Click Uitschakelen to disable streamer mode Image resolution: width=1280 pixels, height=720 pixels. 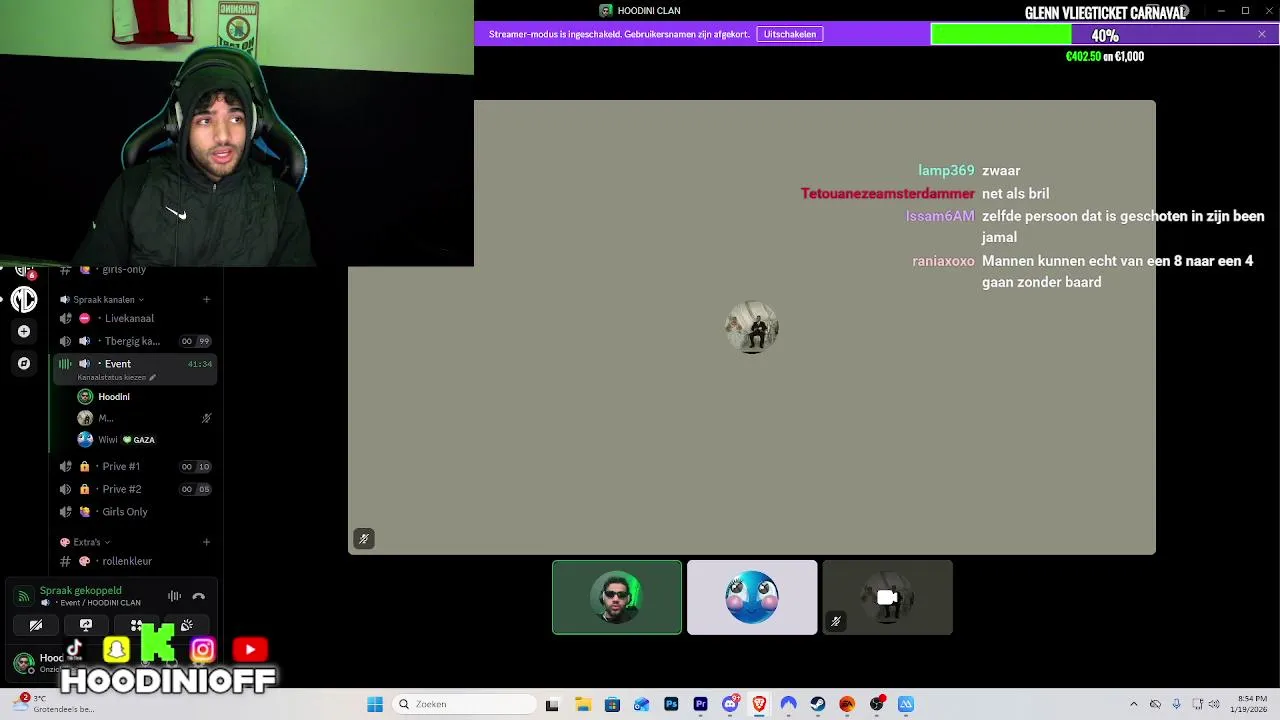[x=790, y=34]
